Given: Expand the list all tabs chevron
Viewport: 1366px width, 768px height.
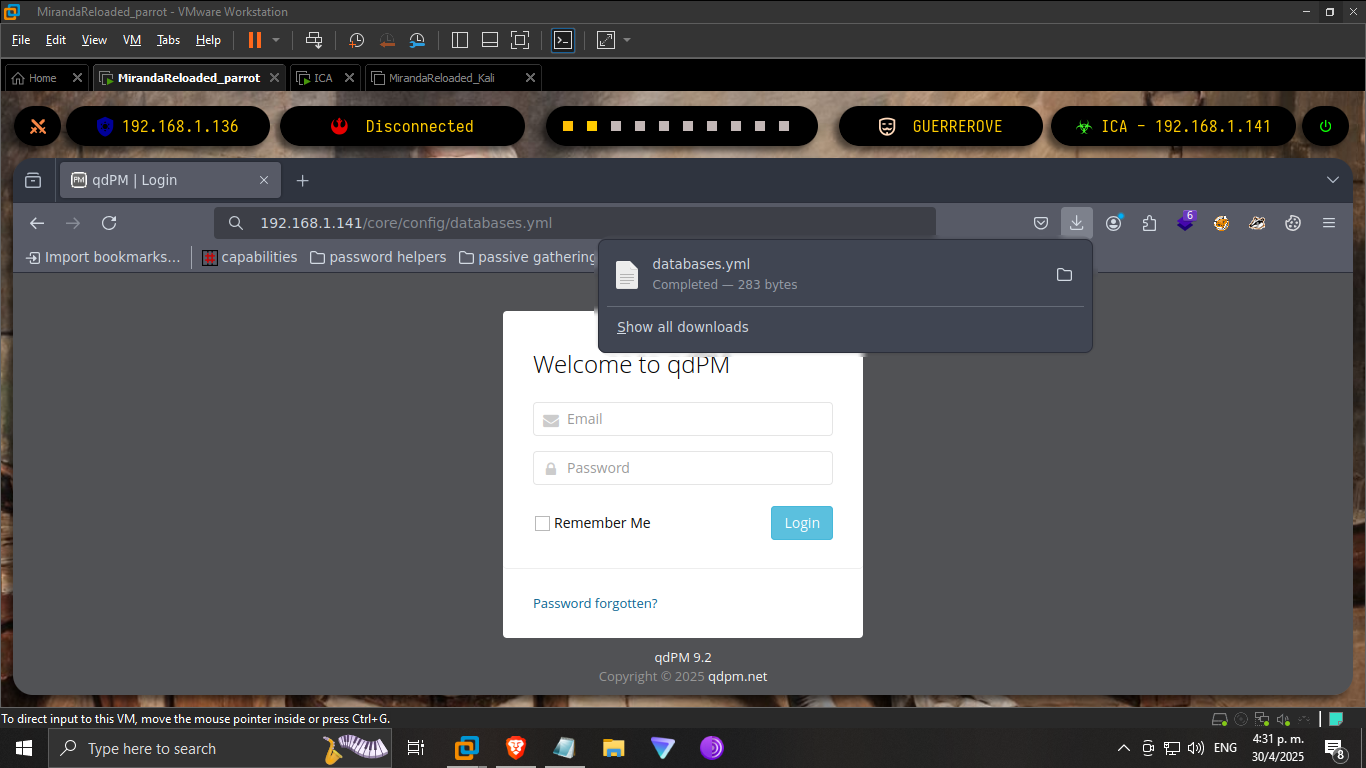Looking at the screenshot, I should tap(1332, 180).
